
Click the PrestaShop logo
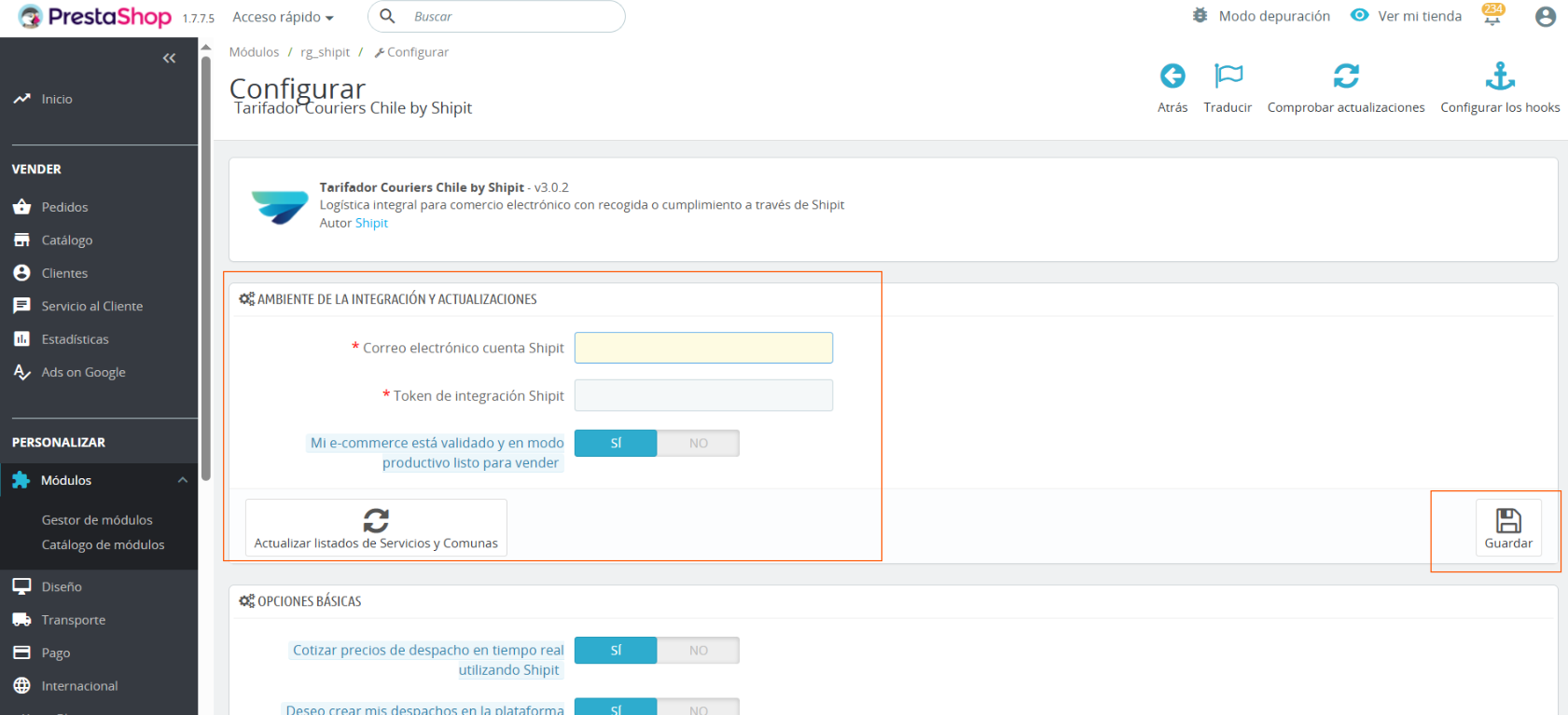[x=95, y=17]
